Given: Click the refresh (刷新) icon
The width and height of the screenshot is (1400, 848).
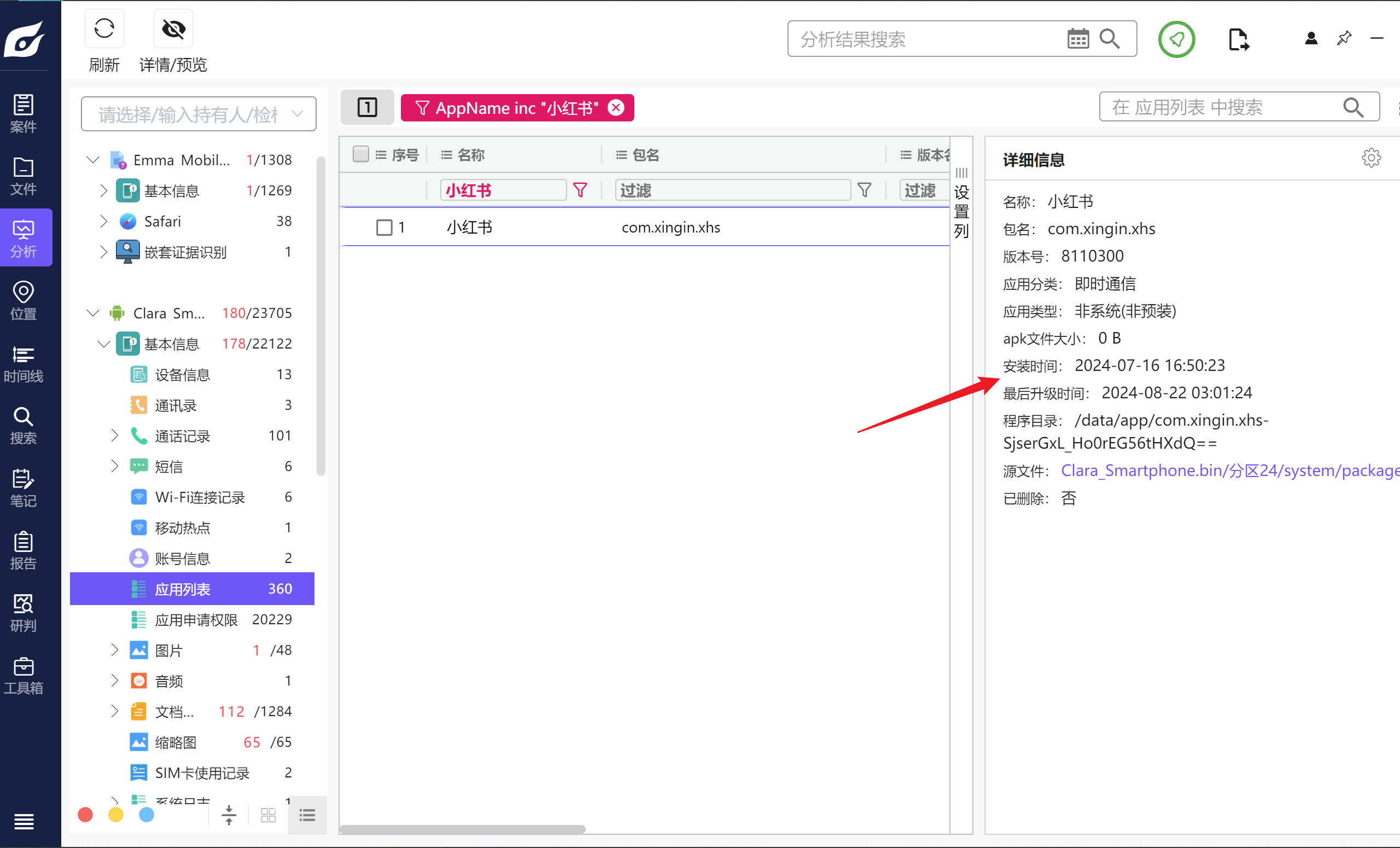Looking at the screenshot, I should coord(104,29).
